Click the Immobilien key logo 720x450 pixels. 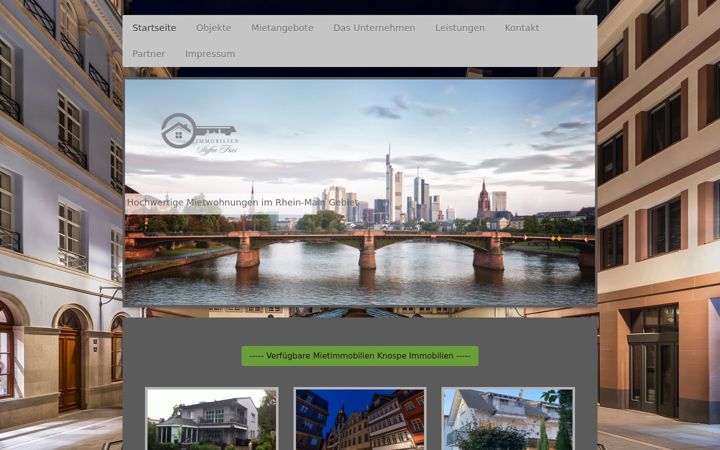(200, 134)
